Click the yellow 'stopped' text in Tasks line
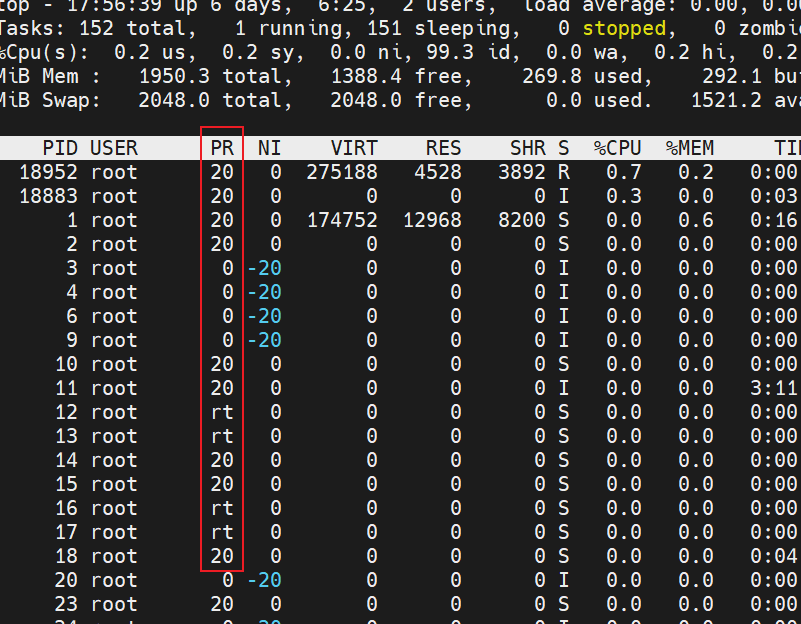The image size is (801, 624). pos(623,29)
